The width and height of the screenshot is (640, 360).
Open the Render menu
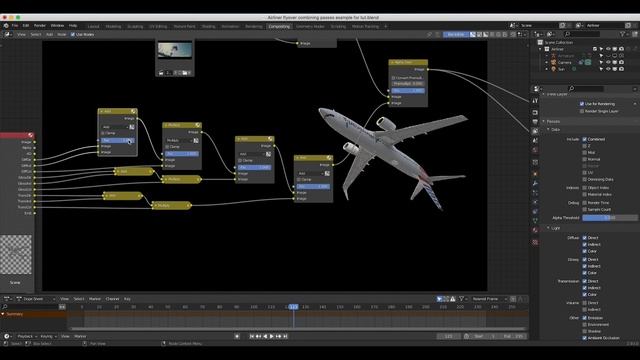coord(40,26)
